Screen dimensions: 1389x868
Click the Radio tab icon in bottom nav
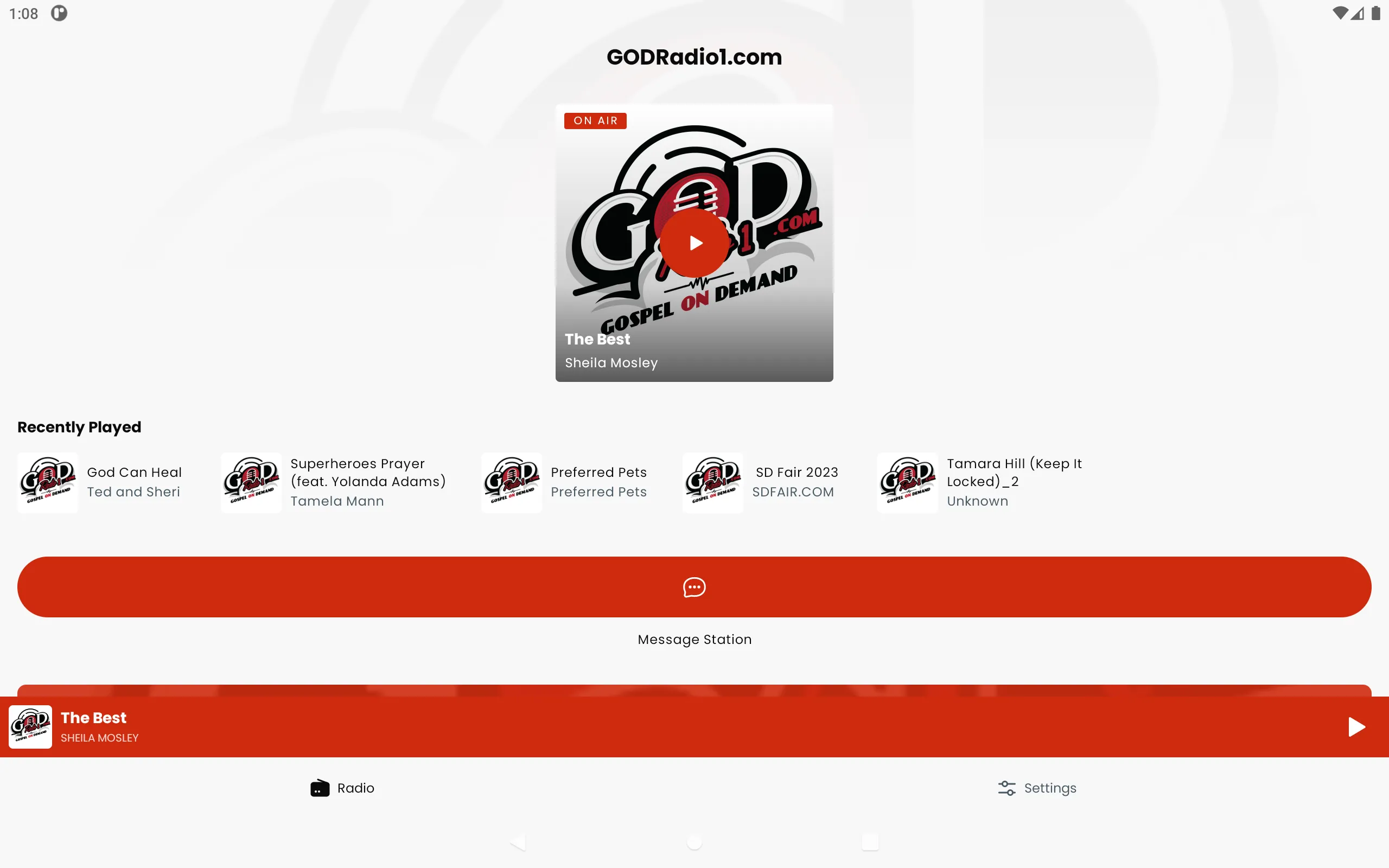coord(319,788)
